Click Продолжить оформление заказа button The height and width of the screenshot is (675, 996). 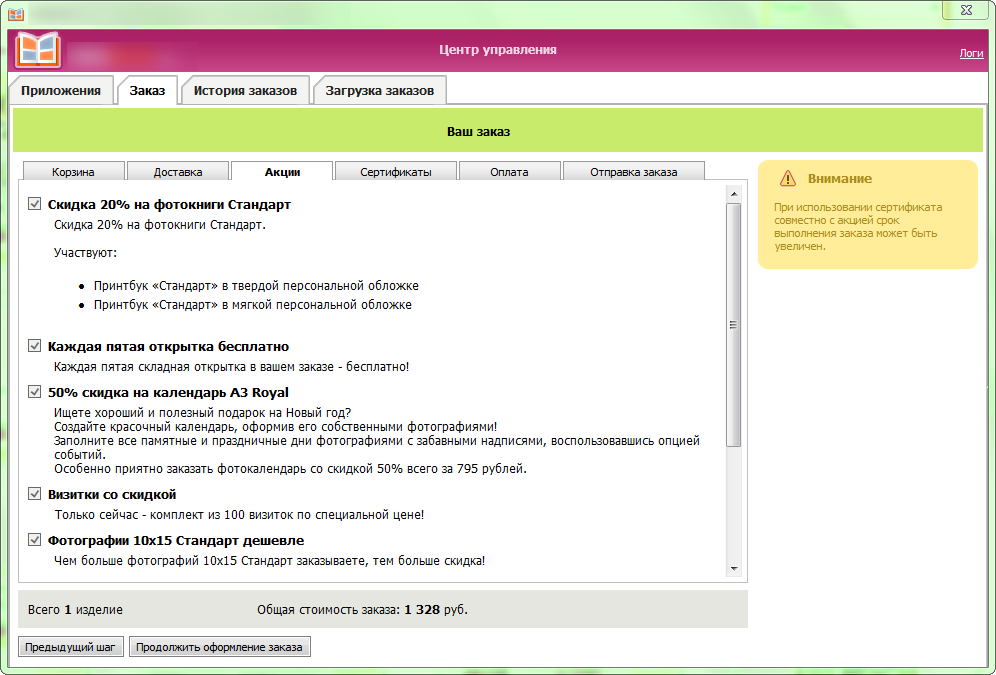[x=220, y=647]
